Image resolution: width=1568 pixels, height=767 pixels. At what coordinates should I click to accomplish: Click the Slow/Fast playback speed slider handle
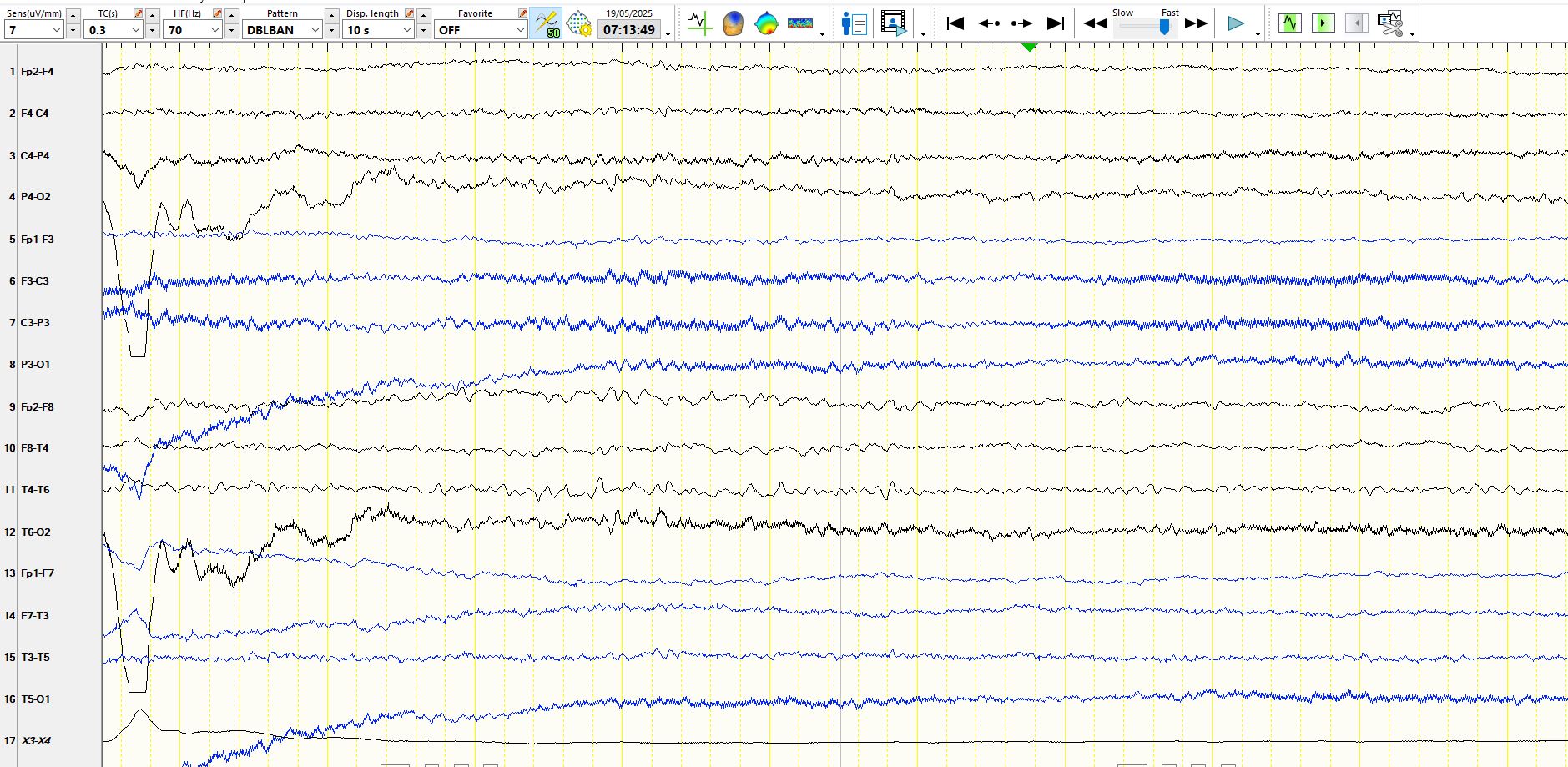point(1164,27)
